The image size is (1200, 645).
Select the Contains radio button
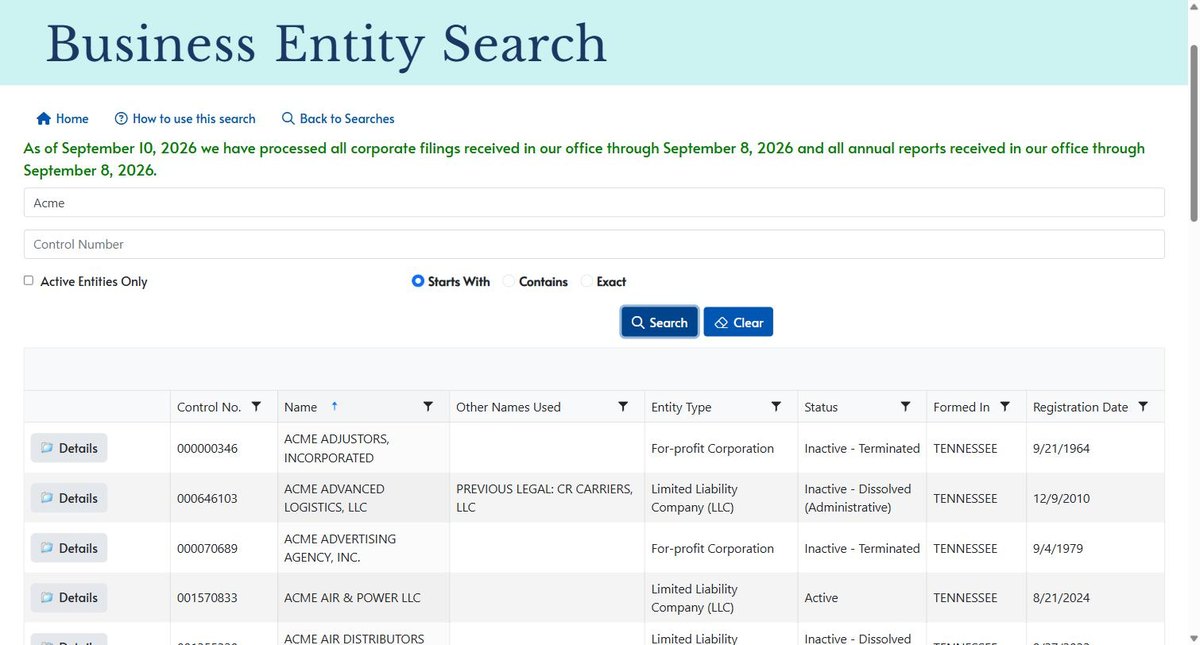509,281
